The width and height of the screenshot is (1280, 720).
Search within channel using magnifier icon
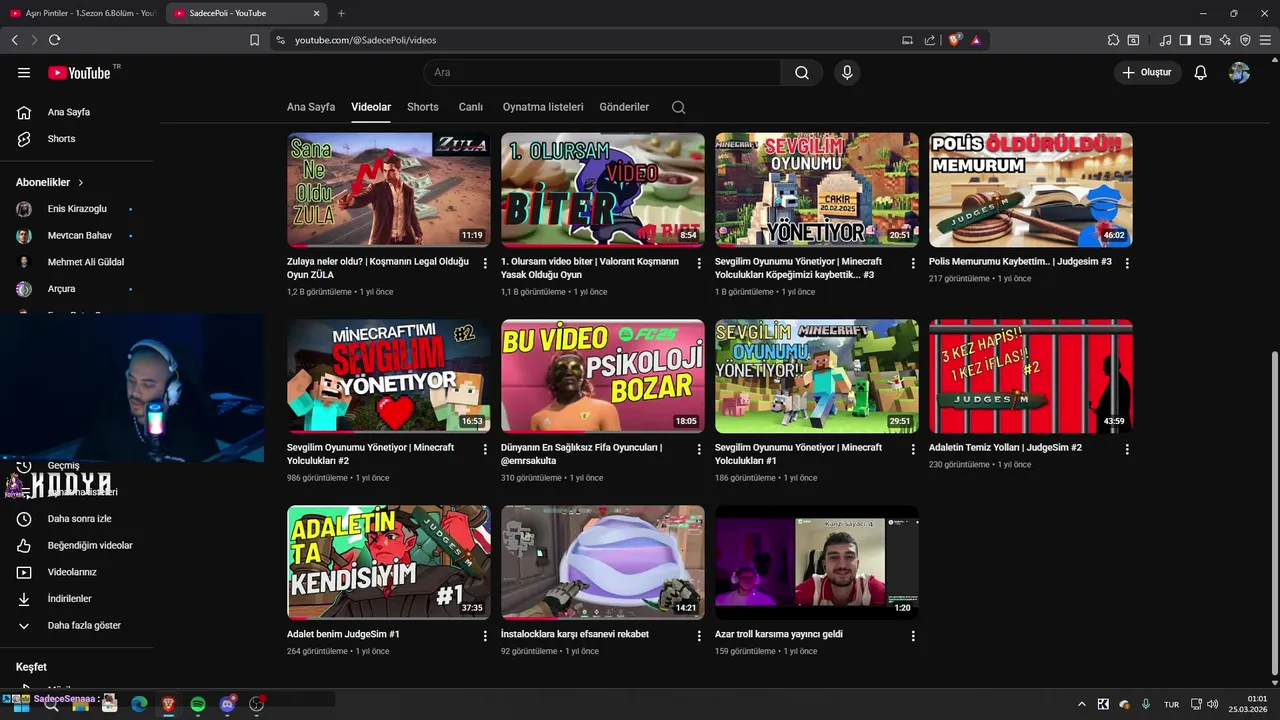point(678,107)
